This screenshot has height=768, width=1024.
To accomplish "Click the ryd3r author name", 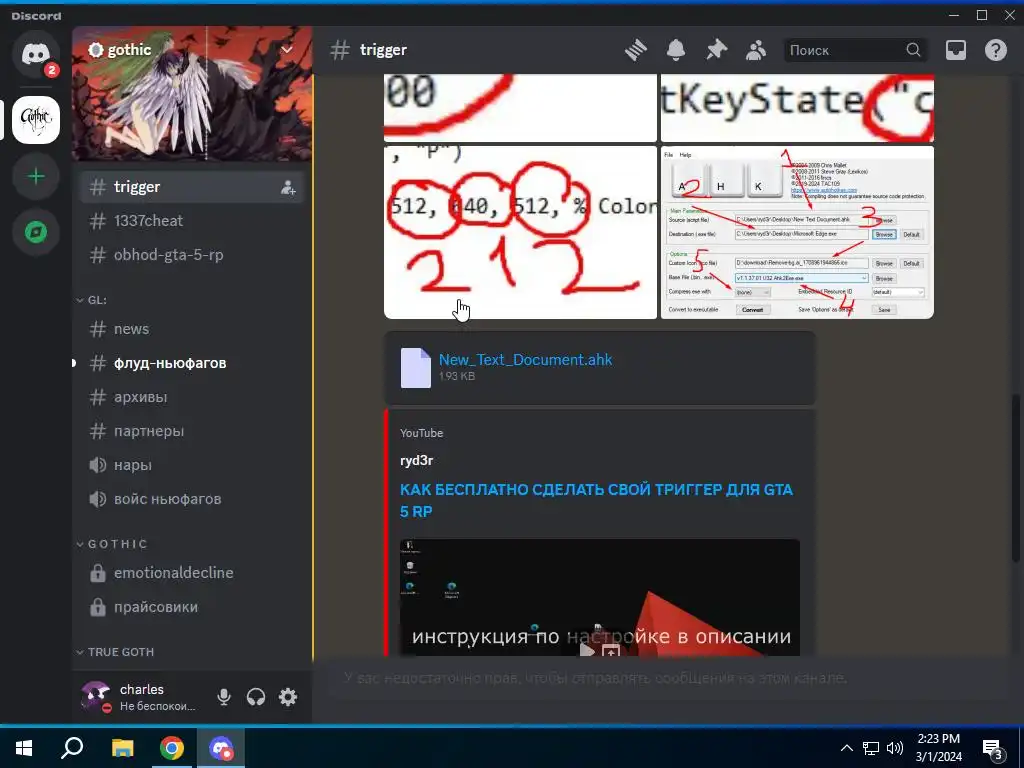I will [416, 460].
